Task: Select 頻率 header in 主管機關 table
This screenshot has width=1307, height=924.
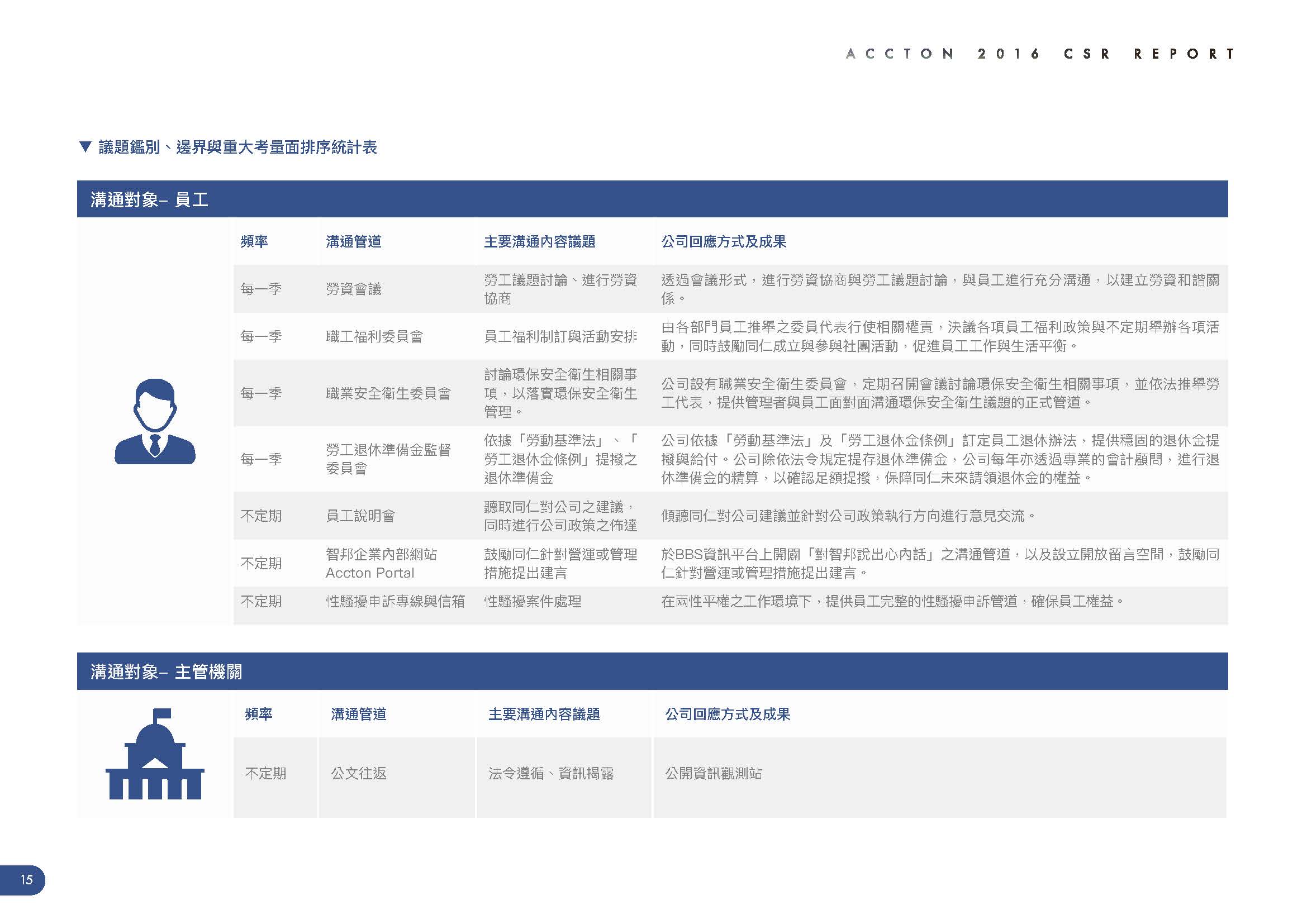Action: coord(259,714)
